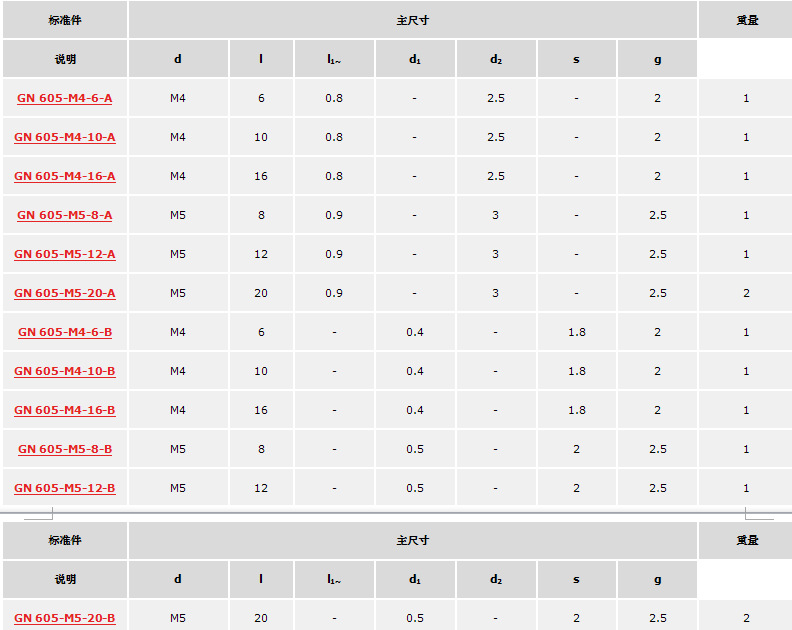Open the GN 605-M4-10-A product link
The image size is (792, 630).
65,137
